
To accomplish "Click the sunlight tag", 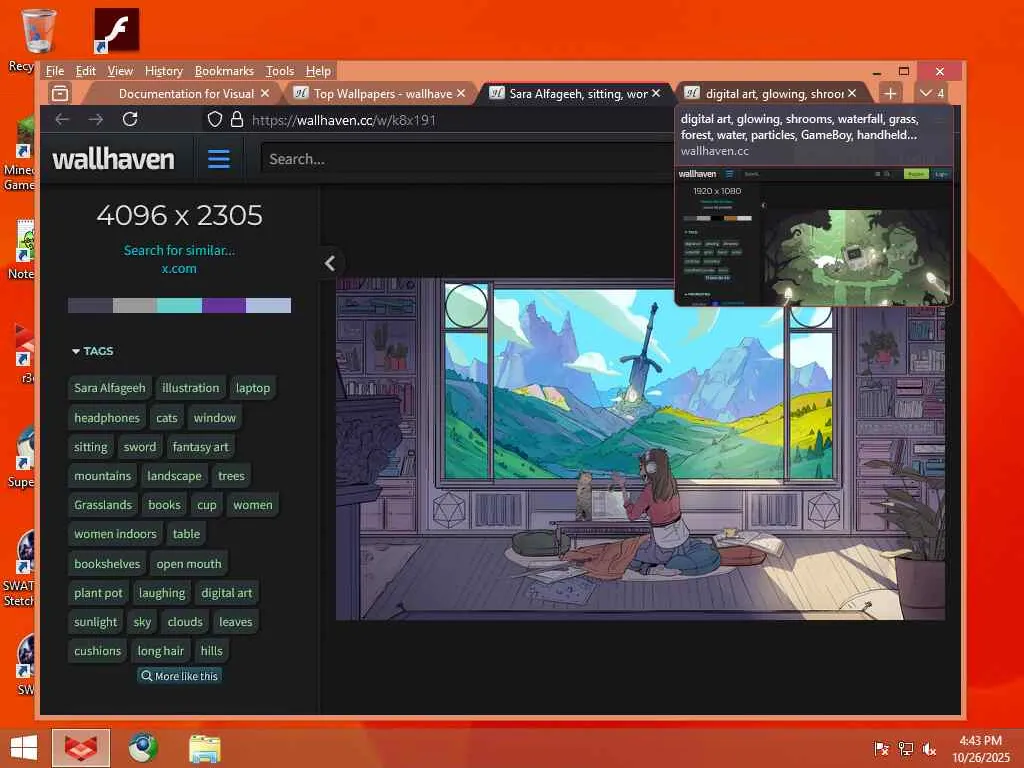I will [95, 622].
